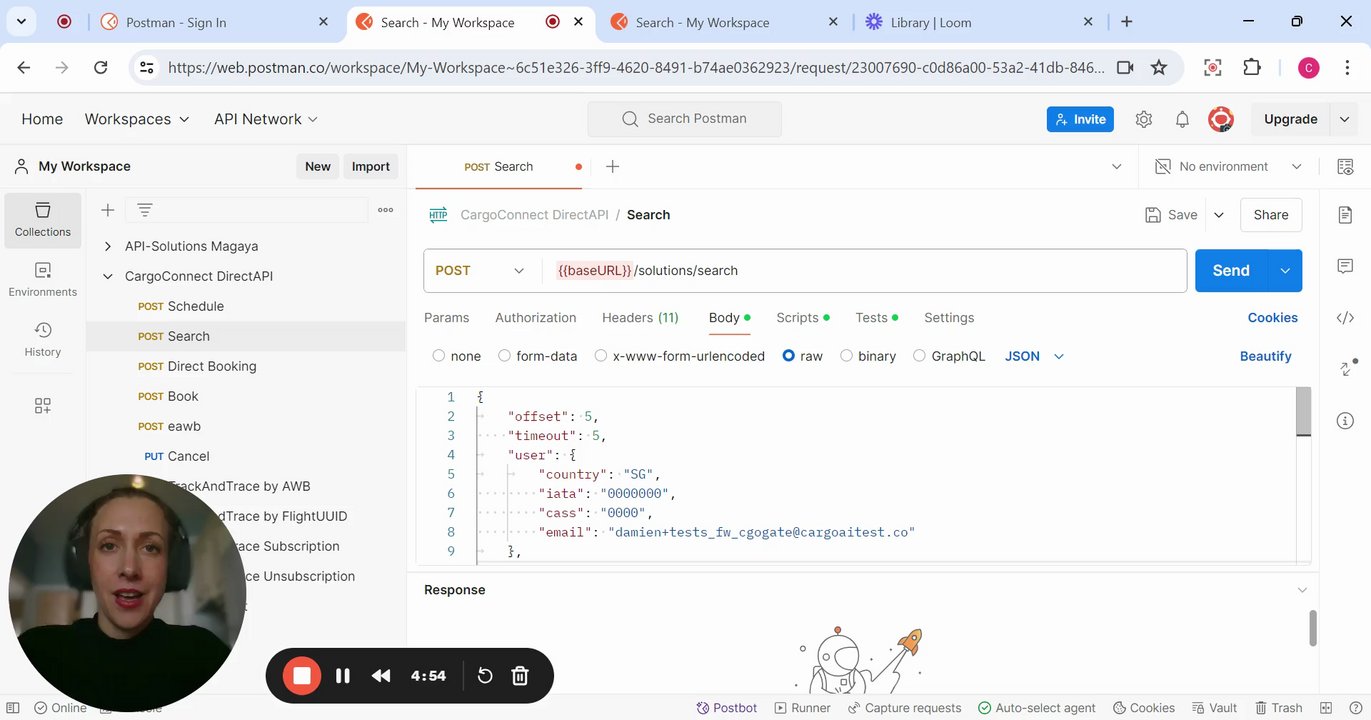Open collection options three-dot menu
This screenshot has height=720, width=1371.
386,210
